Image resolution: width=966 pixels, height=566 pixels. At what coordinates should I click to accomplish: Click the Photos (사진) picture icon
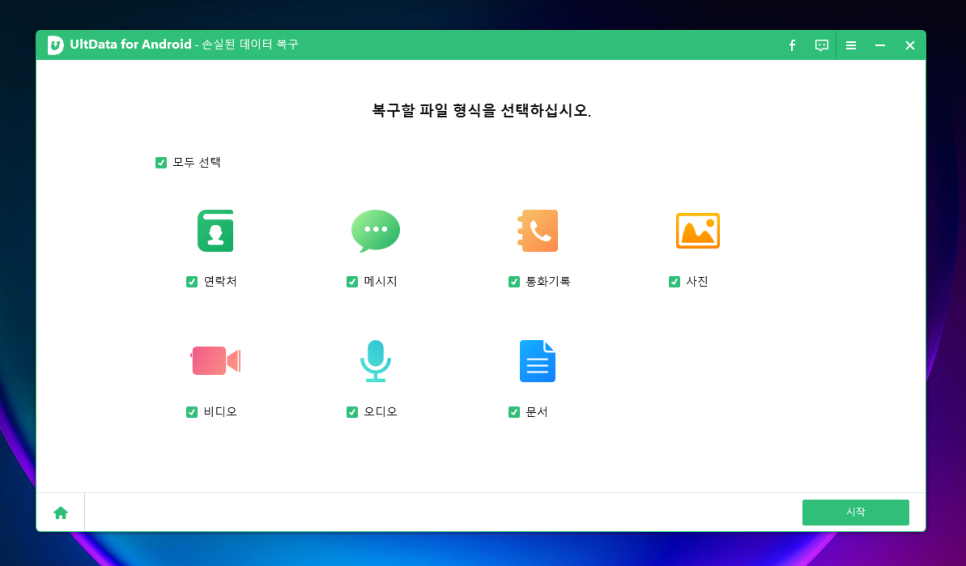697,231
